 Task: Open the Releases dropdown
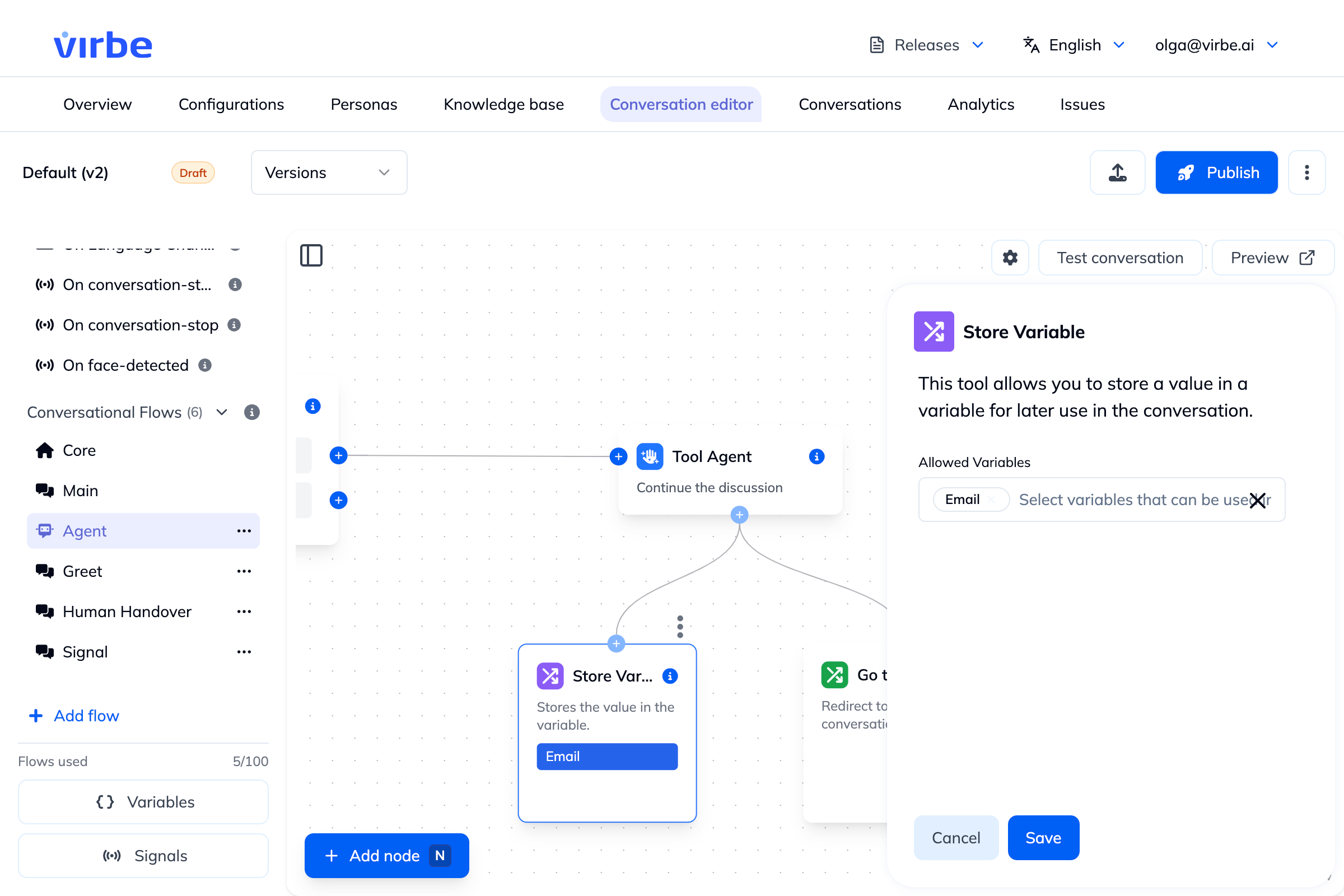[926, 45]
